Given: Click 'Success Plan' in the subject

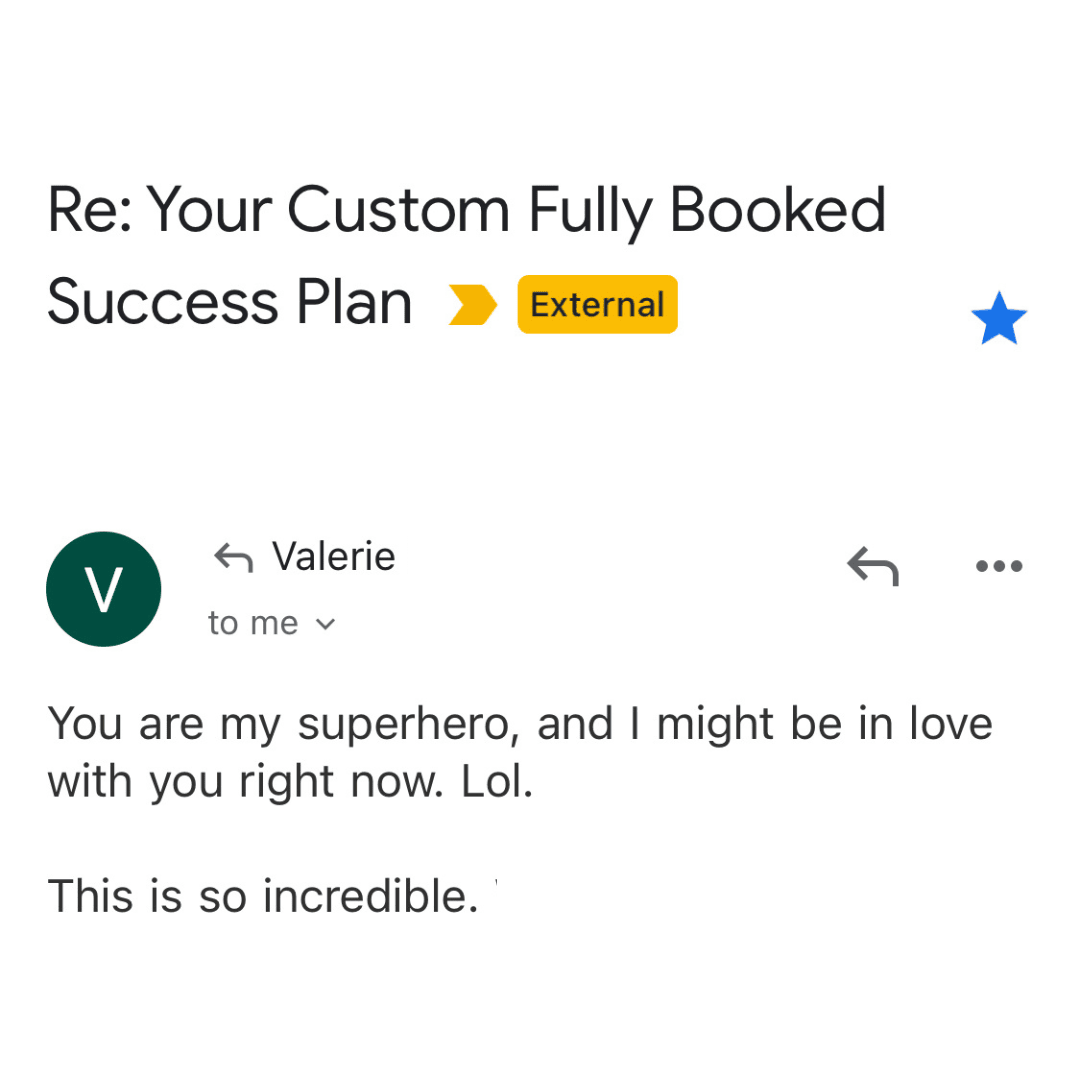Looking at the screenshot, I should (229, 303).
